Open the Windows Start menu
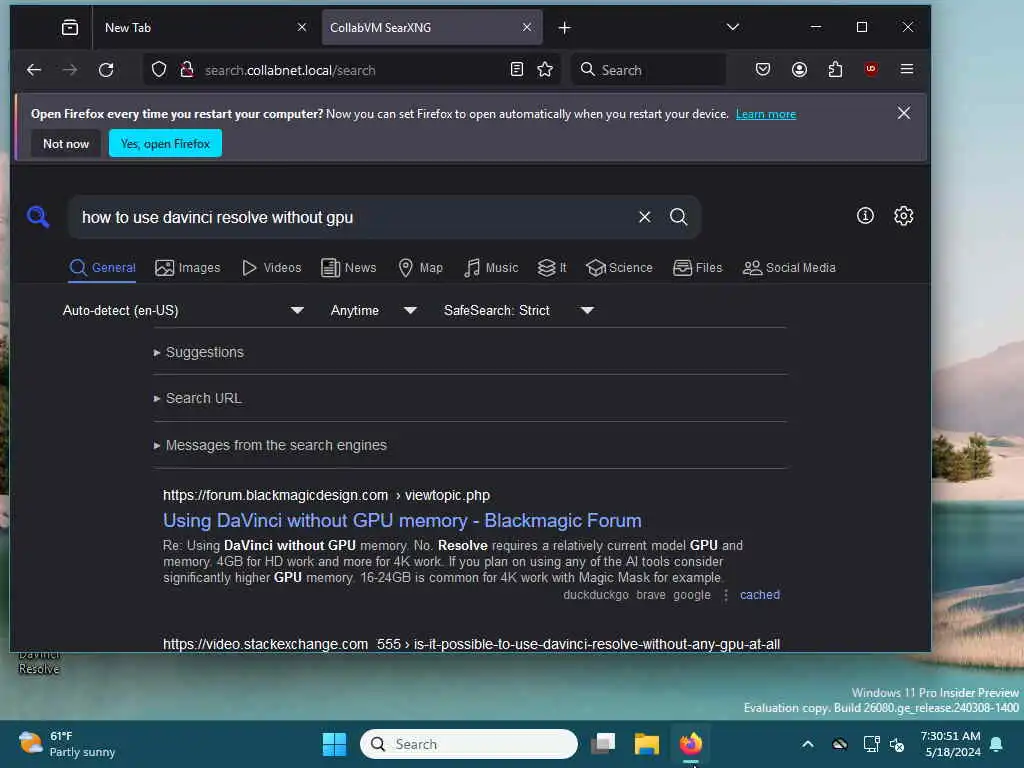Viewport: 1024px width, 768px height. click(x=334, y=744)
